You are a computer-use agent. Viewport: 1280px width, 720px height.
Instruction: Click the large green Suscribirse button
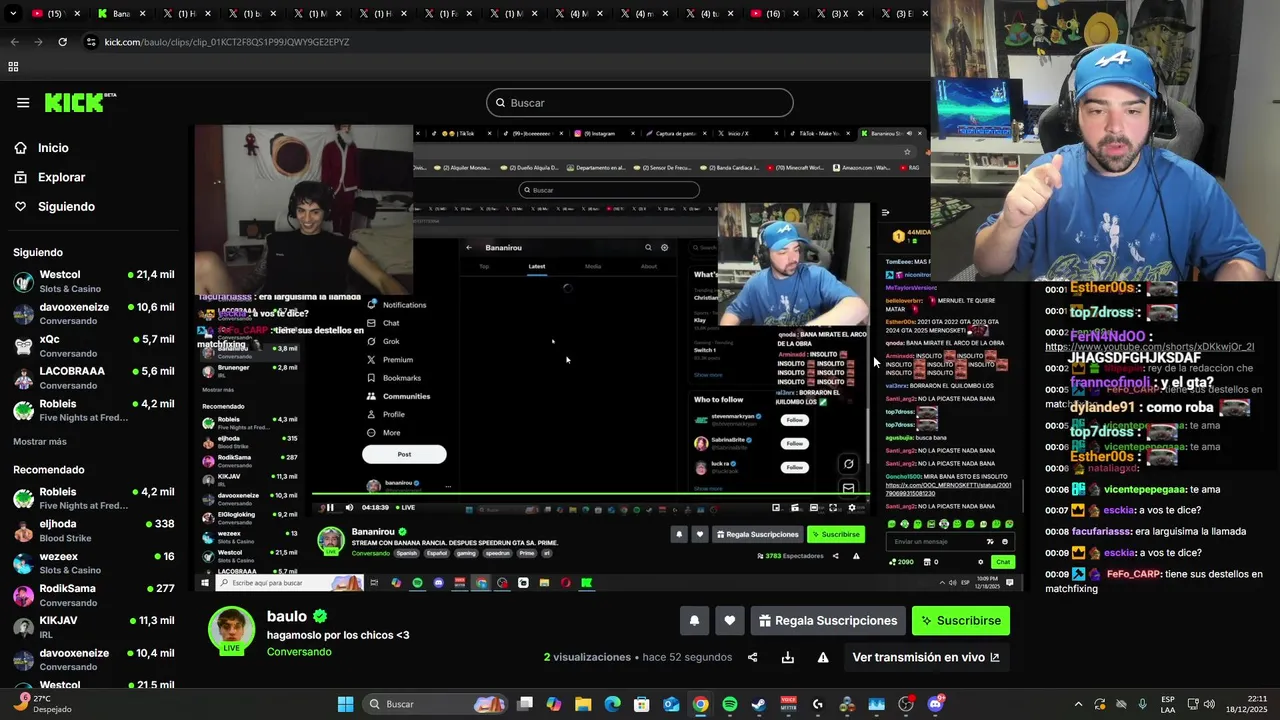coord(961,620)
